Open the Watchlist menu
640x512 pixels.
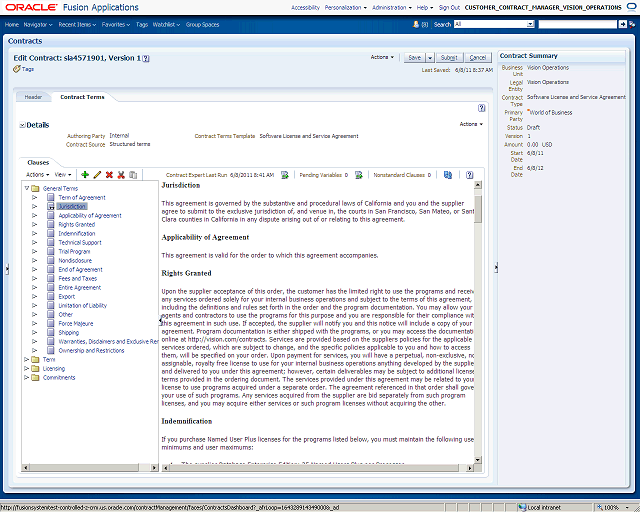pyautogui.click(x=166, y=24)
